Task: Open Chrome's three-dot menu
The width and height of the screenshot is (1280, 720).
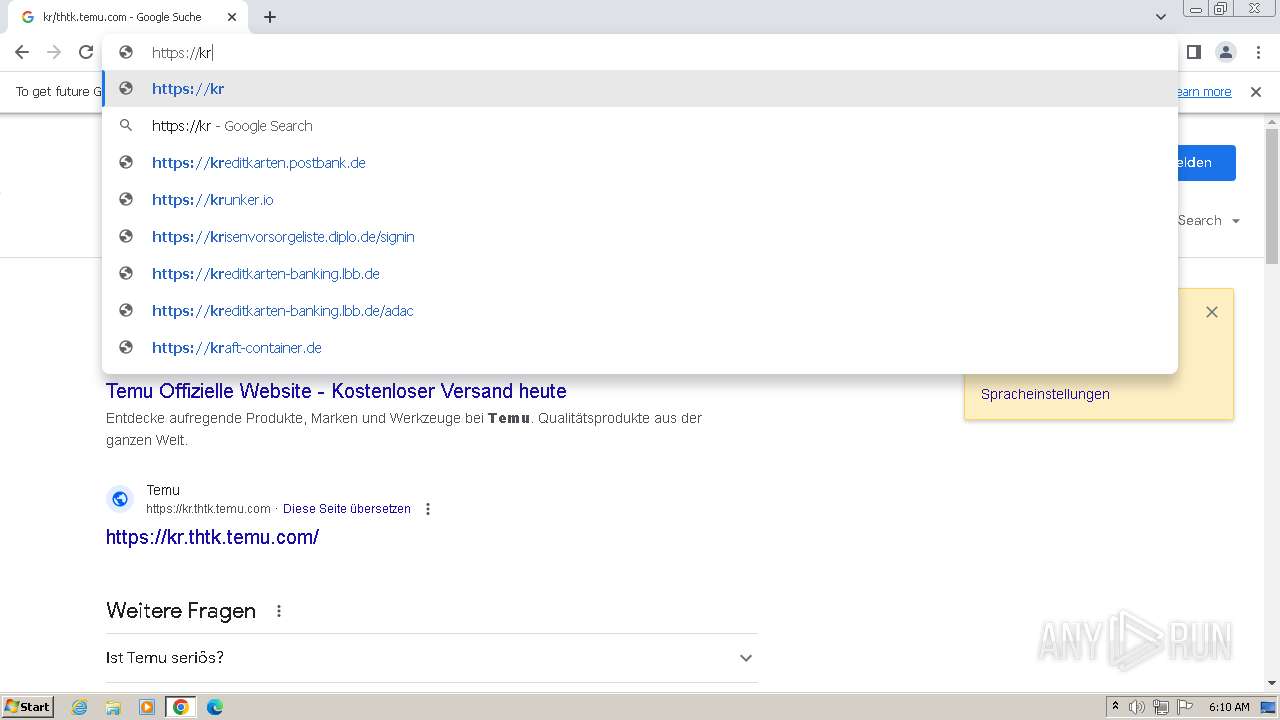Action: (x=1259, y=52)
